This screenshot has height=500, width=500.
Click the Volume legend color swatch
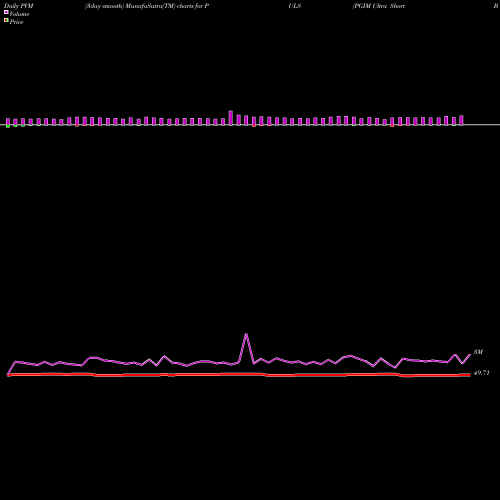click(6, 12)
